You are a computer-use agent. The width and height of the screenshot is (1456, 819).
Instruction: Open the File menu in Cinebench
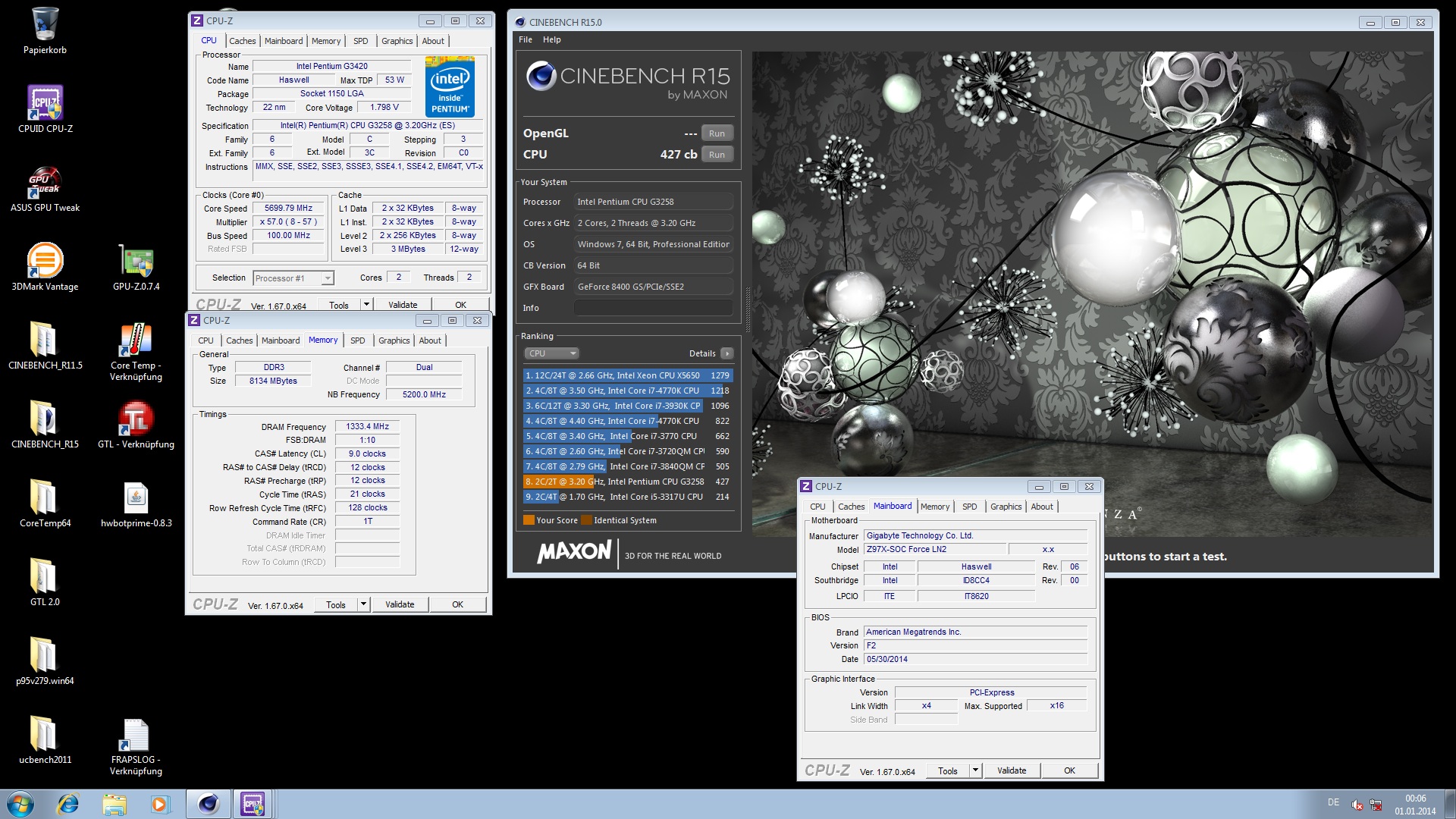(526, 39)
